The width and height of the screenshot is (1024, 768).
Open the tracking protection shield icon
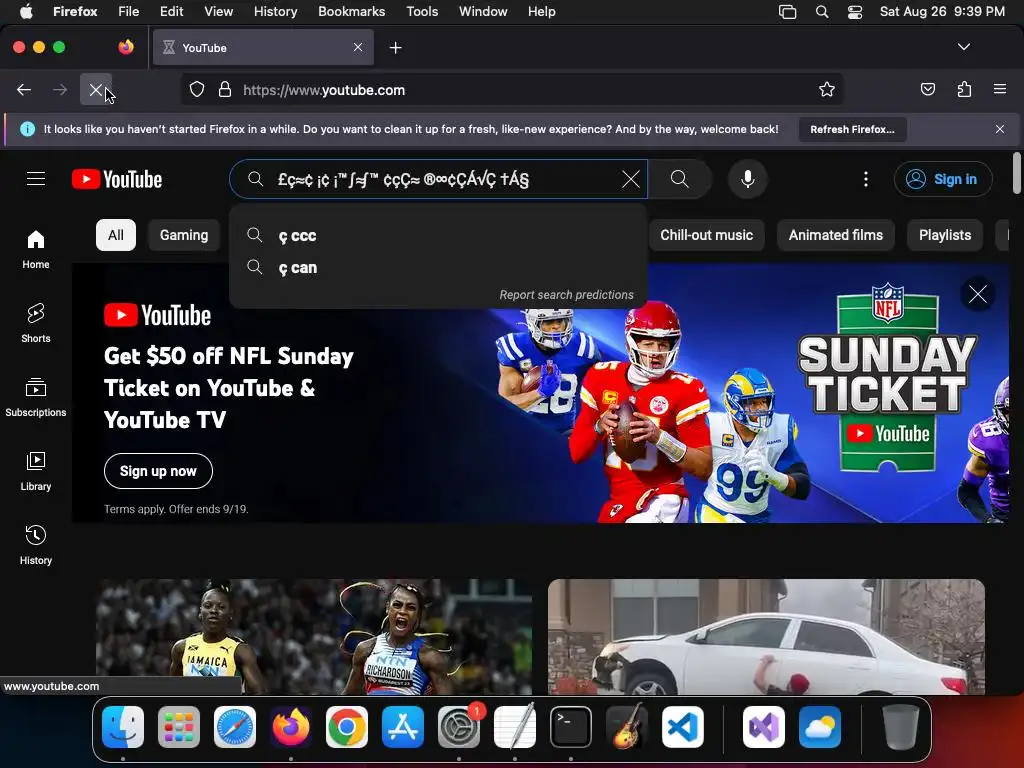click(197, 89)
